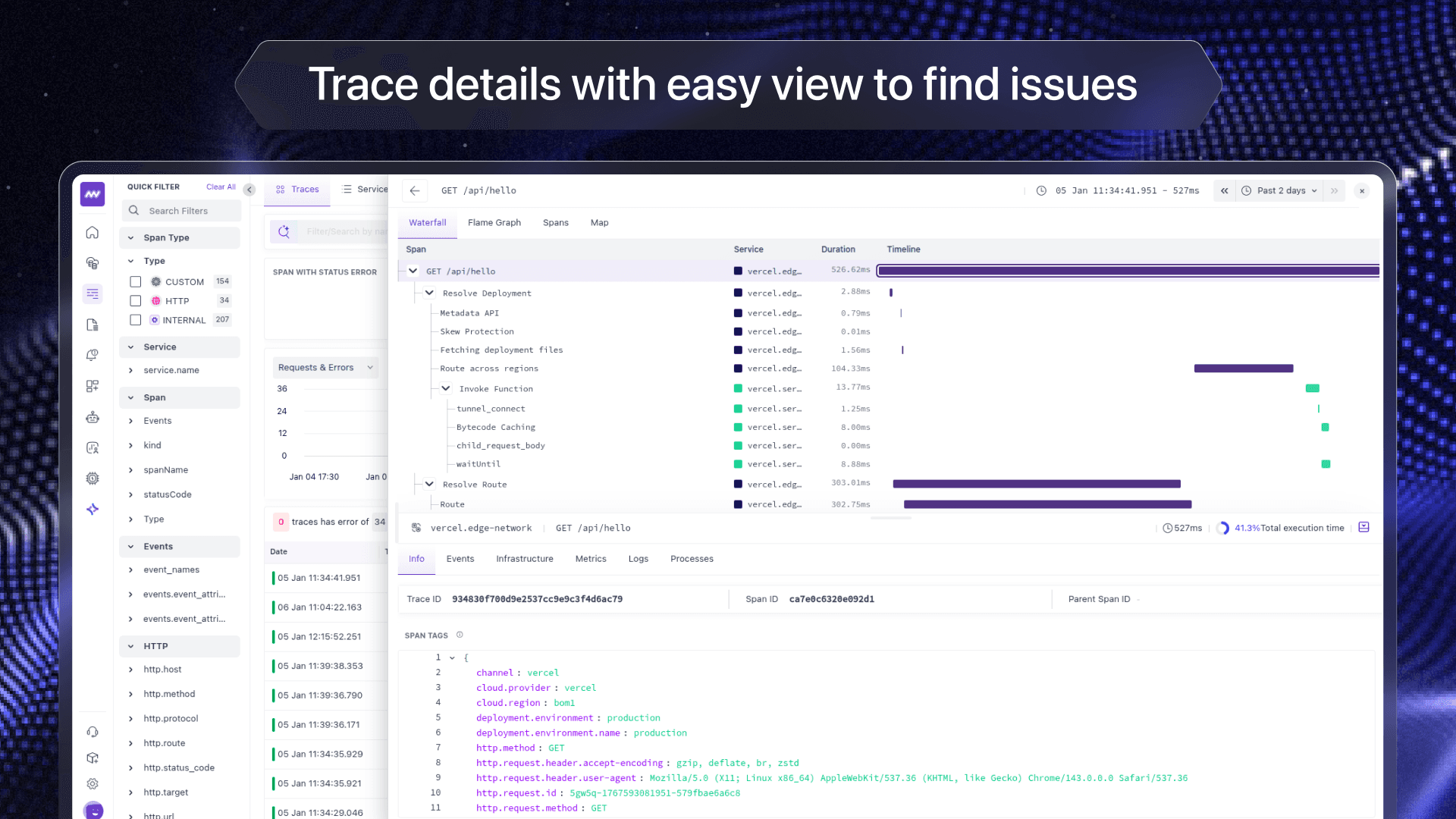Click the Route across regions timeline bar
Screen dimensions: 1456x819
(x=1243, y=369)
